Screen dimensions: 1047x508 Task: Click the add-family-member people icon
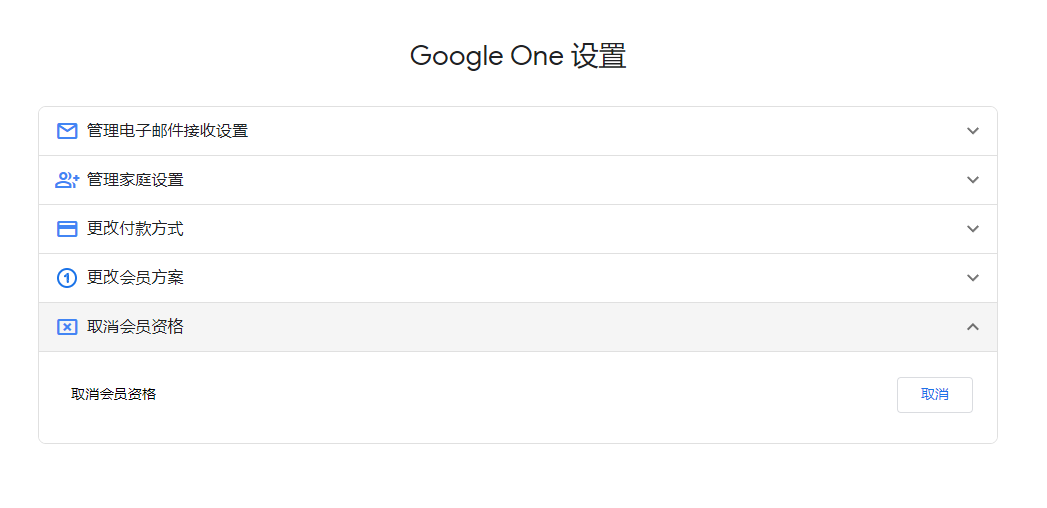67,180
